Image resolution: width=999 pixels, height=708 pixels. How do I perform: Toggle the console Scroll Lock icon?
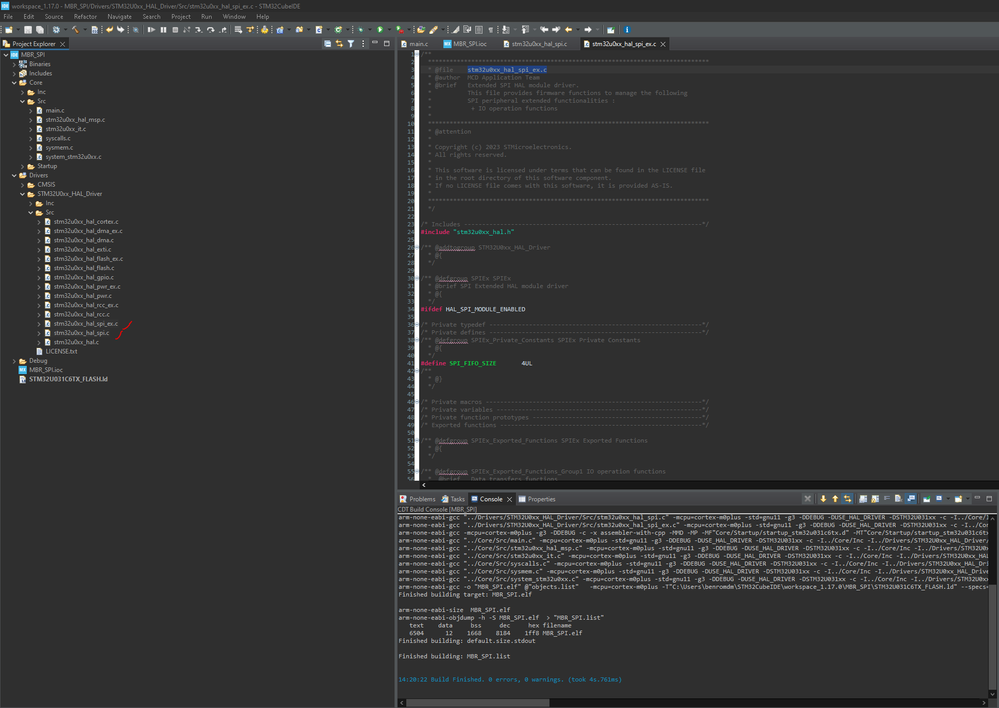coord(873,498)
